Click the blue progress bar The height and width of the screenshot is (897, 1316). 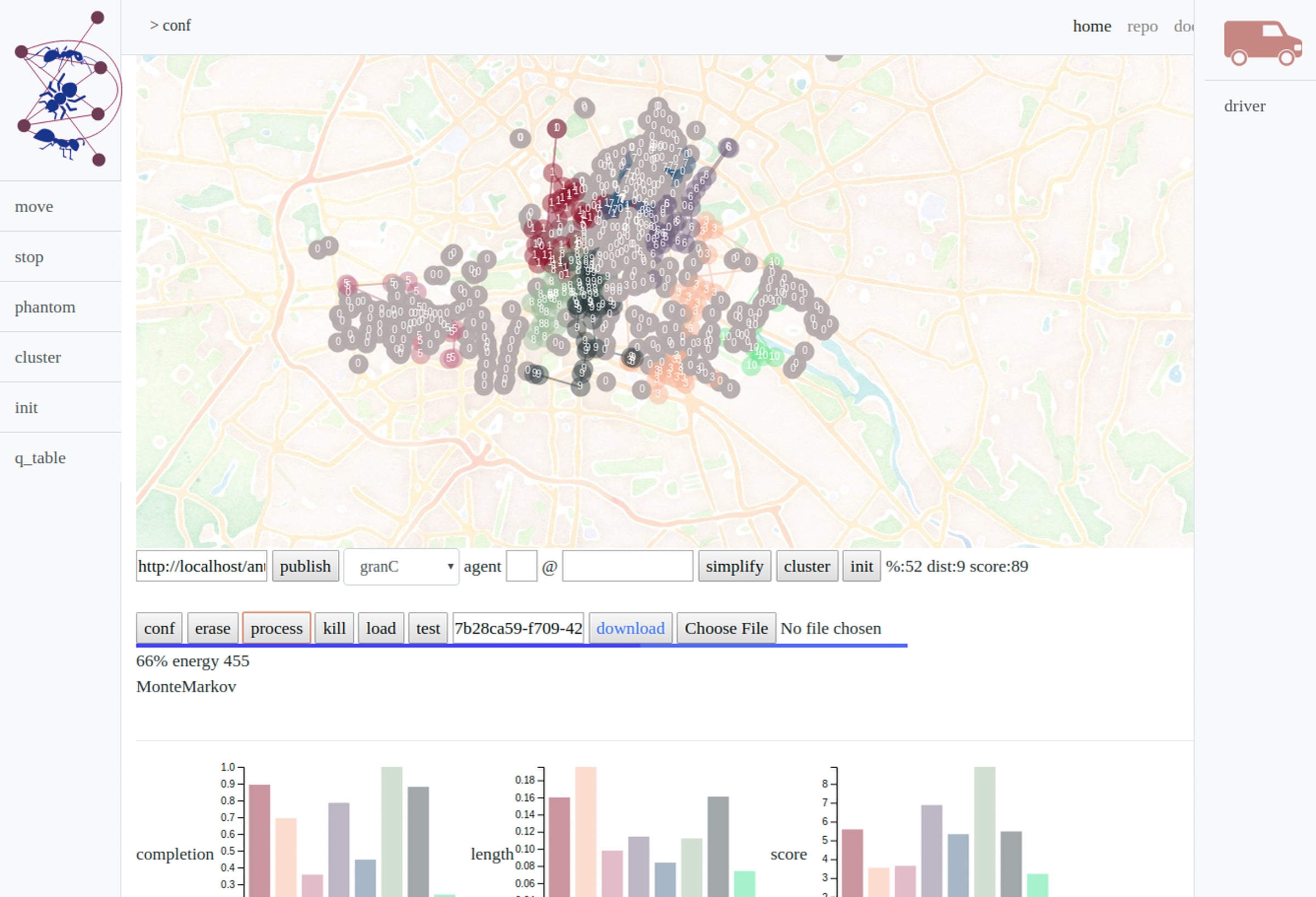pos(521,645)
